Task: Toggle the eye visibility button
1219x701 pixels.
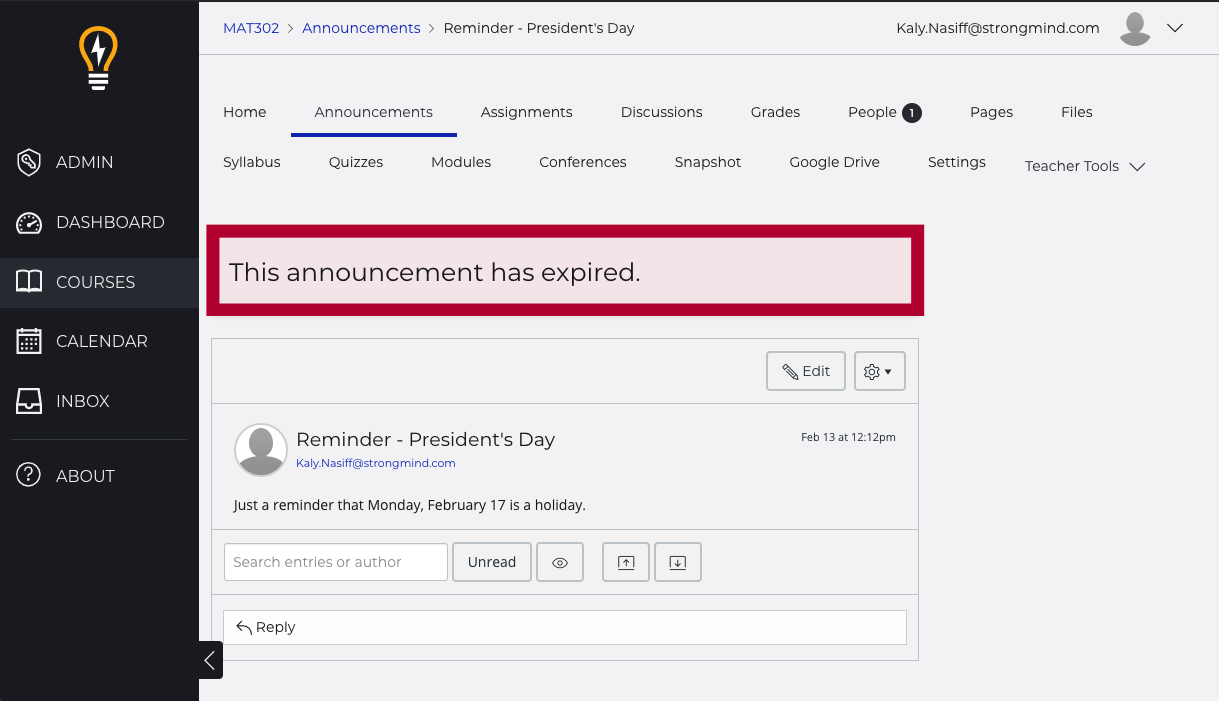Action: pyautogui.click(x=560, y=562)
